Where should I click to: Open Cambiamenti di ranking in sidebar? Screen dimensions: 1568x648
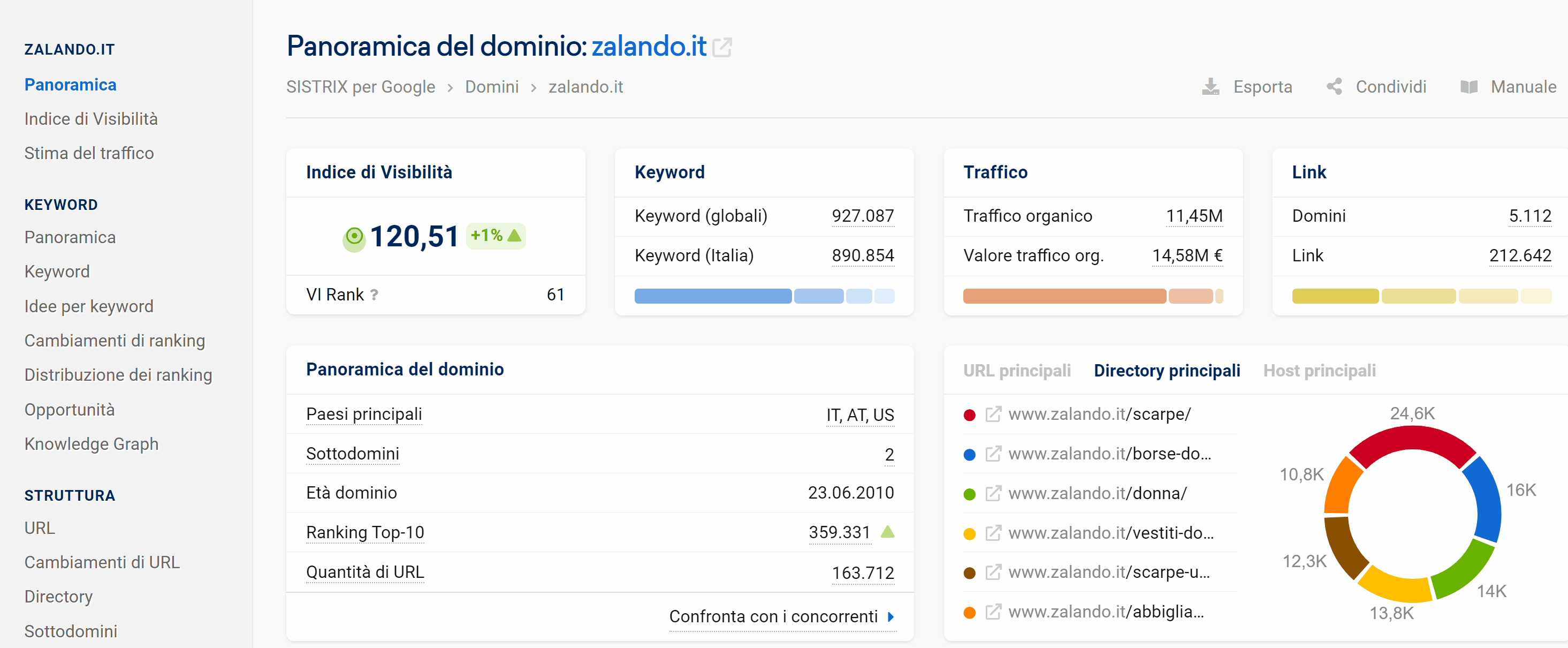(x=115, y=341)
